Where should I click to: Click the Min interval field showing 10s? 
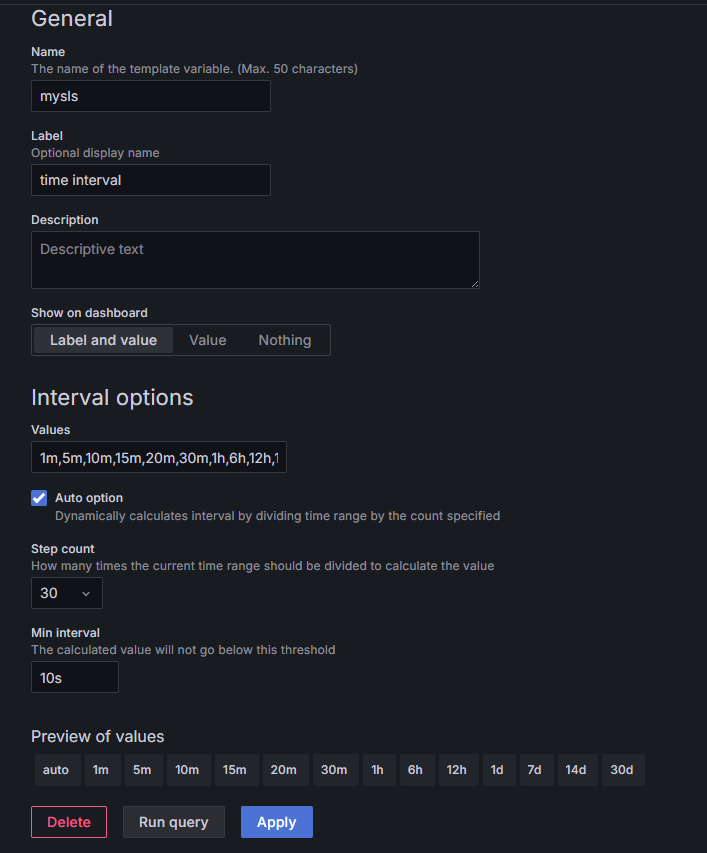[75, 677]
